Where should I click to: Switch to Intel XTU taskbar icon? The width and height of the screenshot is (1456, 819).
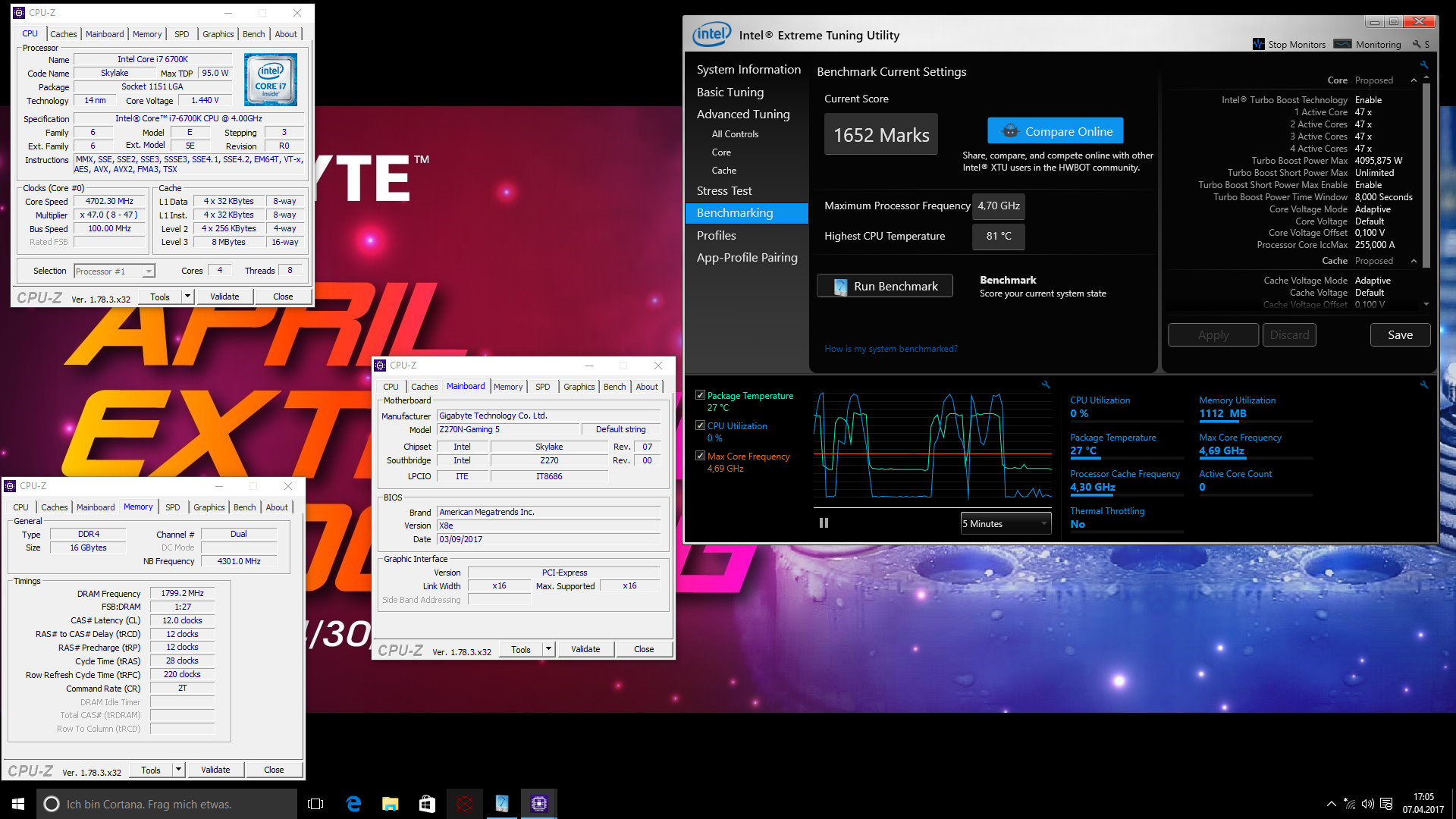point(502,804)
